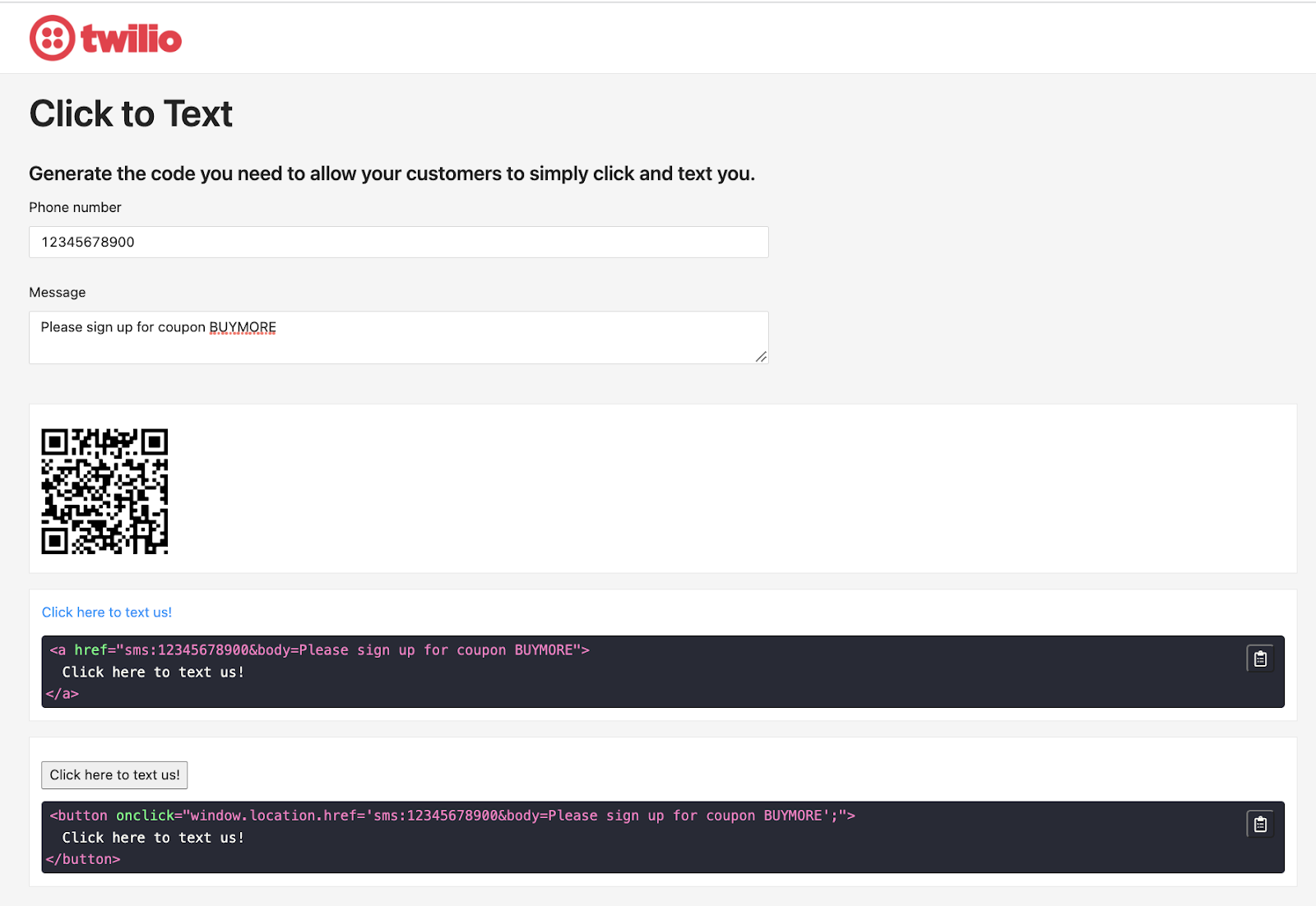Click into the Message text area
This screenshot has width=1316, height=906.
399,337
